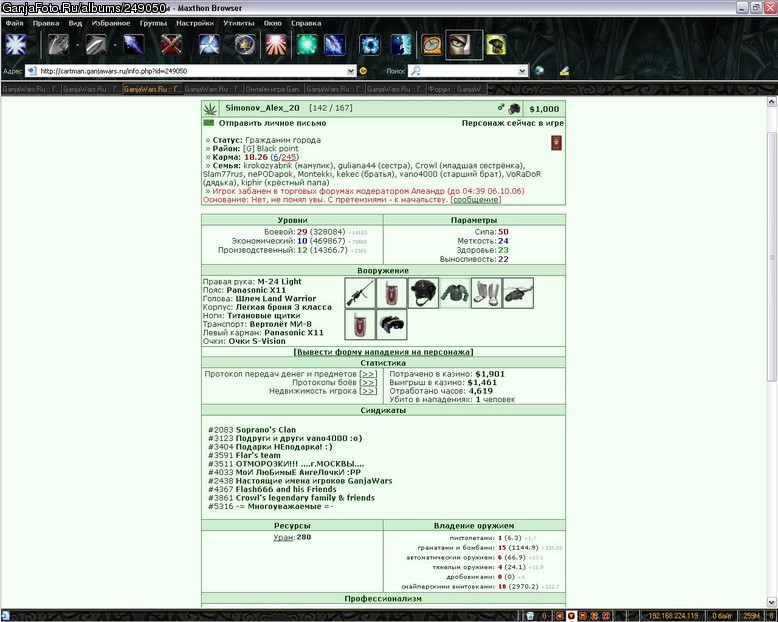Open the M-24 Light rifle thumbnail
The image size is (778, 622).
pyautogui.click(x=360, y=293)
